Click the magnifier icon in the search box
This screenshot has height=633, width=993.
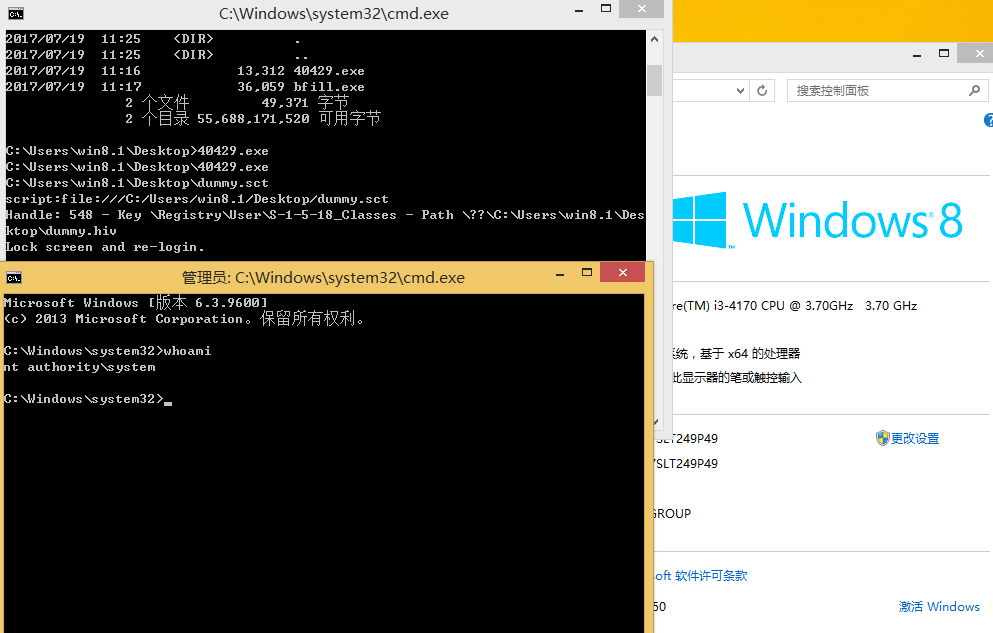click(x=974, y=89)
